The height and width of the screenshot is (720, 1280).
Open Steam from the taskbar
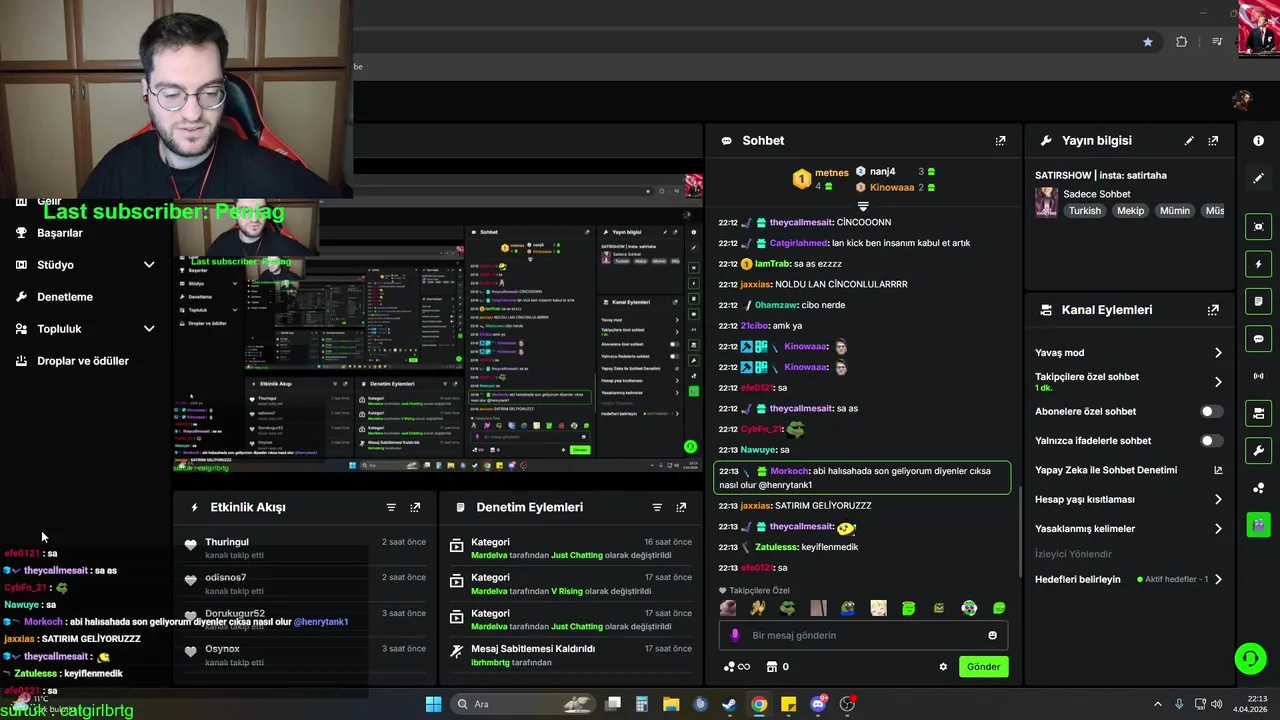730,704
